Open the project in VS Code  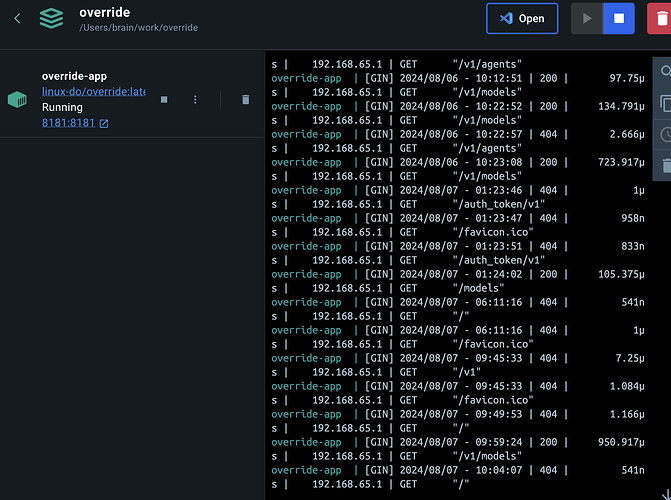522,18
